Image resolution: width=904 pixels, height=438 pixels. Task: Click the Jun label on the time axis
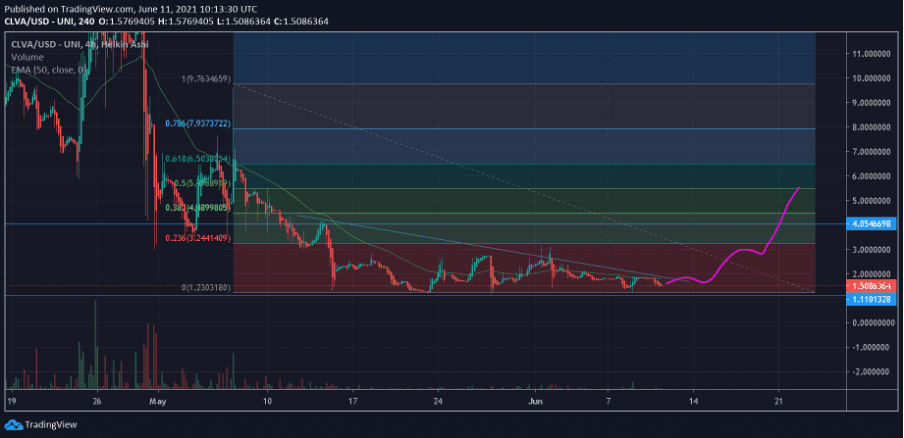point(535,399)
